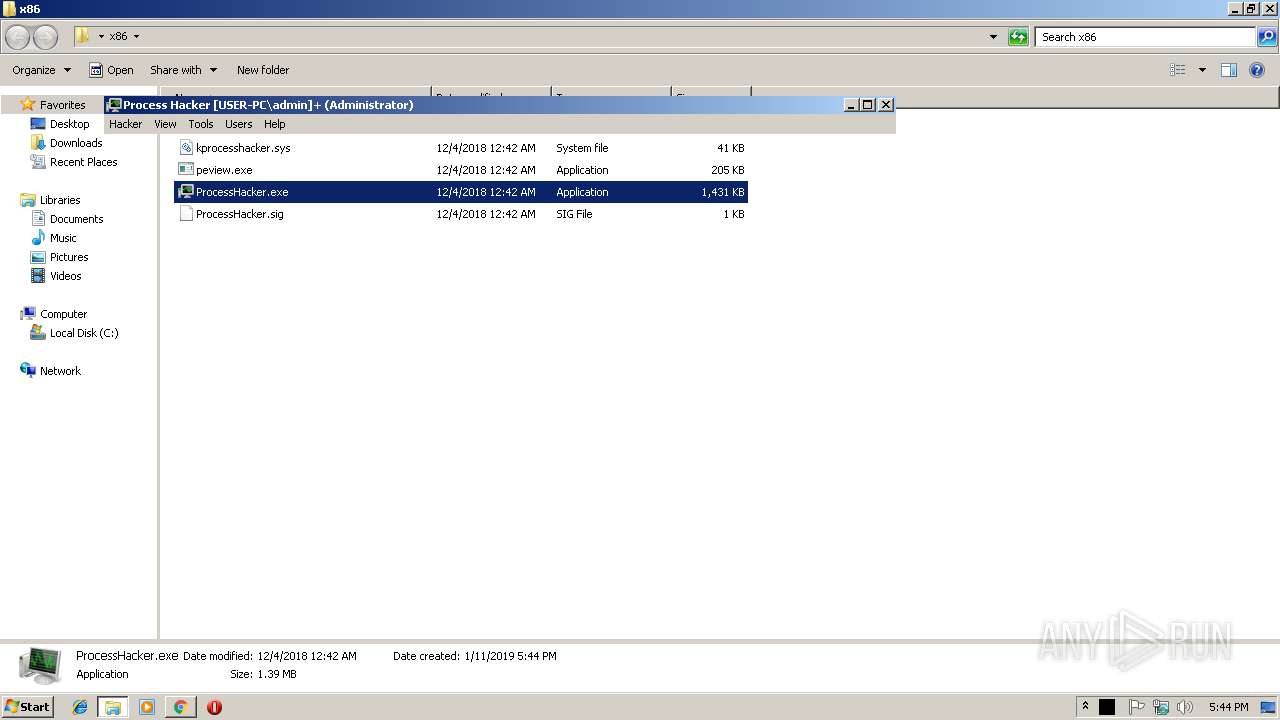Go back in Explorer navigation
Image resolution: width=1280 pixels, height=720 pixels.
click(x=18, y=37)
